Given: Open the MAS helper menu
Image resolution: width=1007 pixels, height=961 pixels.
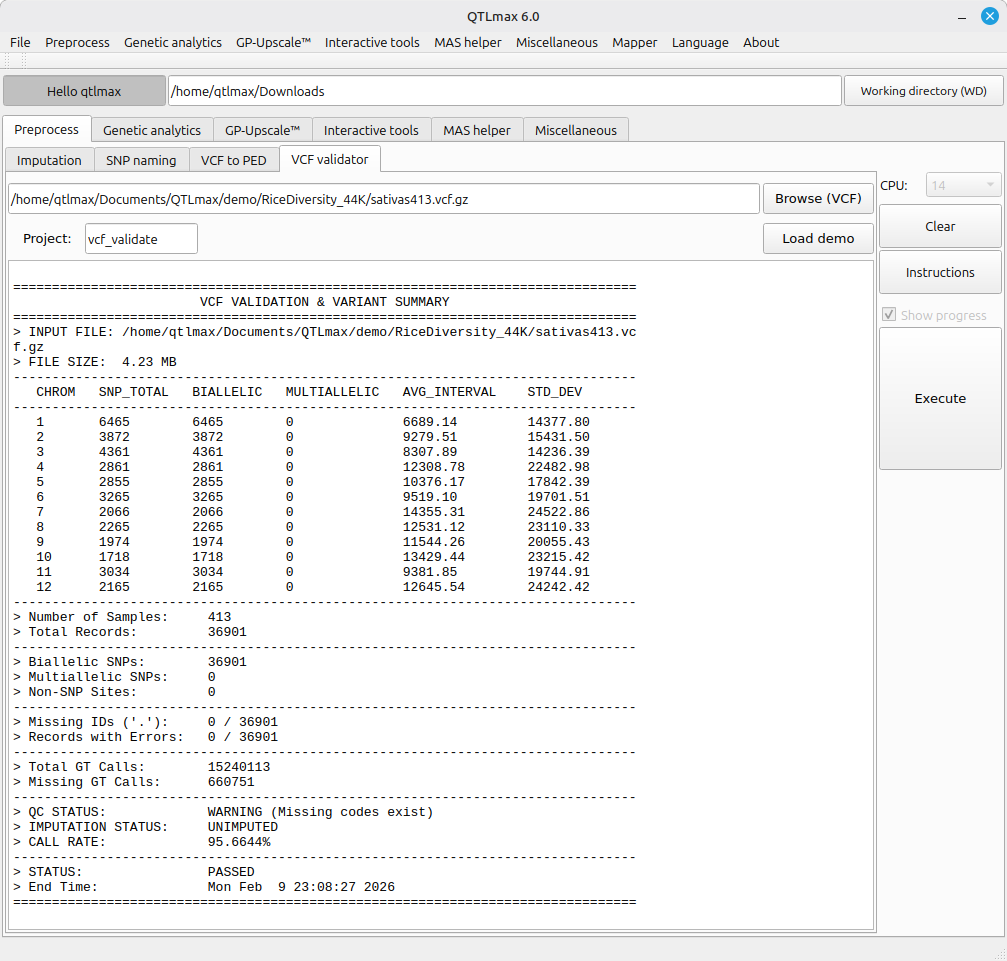Looking at the screenshot, I should (x=468, y=42).
